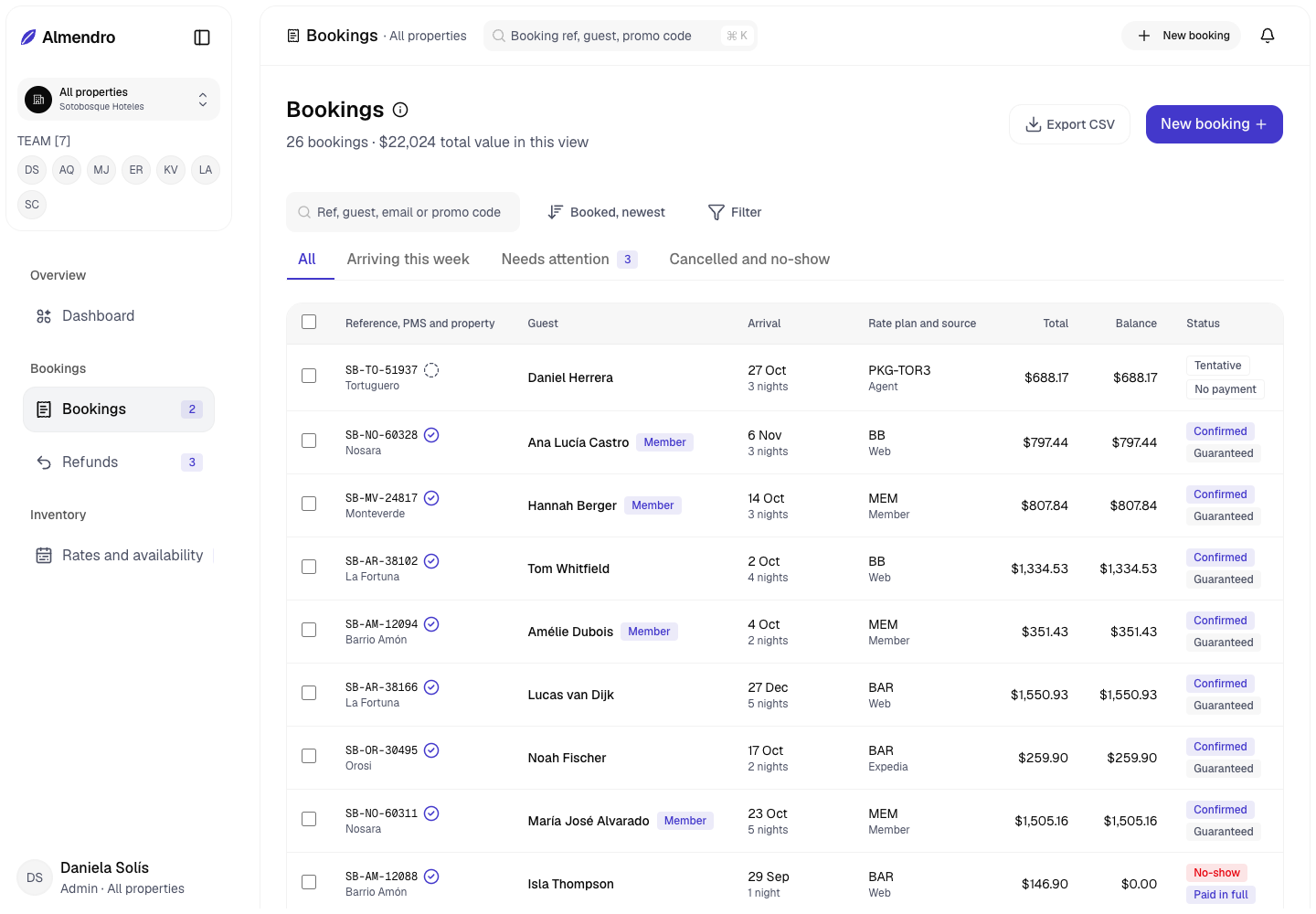Click verified icon beside SB-OR-30495
The width and height of the screenshot is (1316, 914).
click(x=431, y=750)
